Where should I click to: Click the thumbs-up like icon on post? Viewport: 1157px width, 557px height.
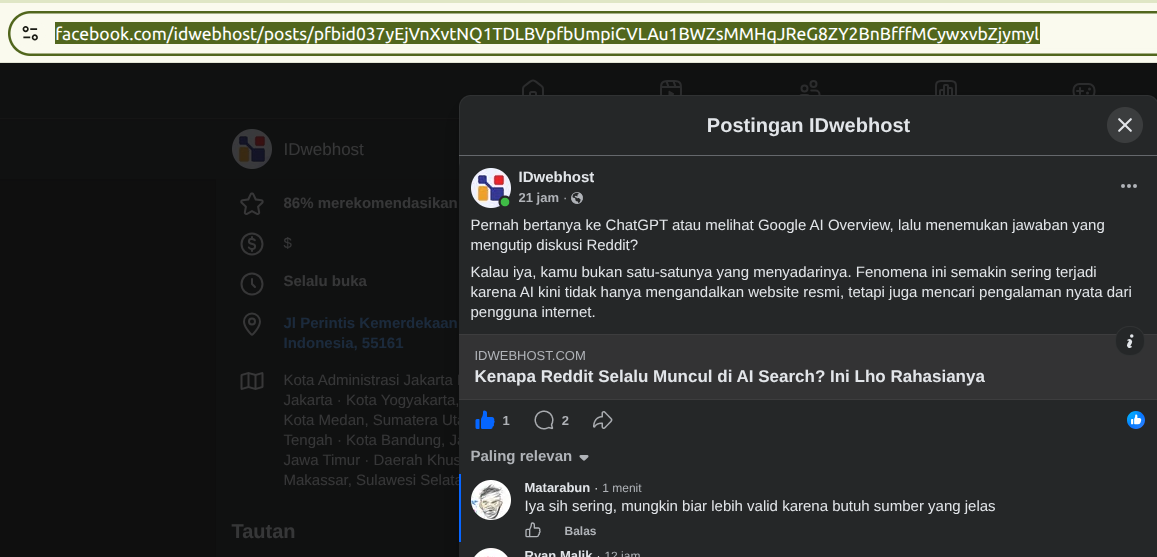pos(485,421)
